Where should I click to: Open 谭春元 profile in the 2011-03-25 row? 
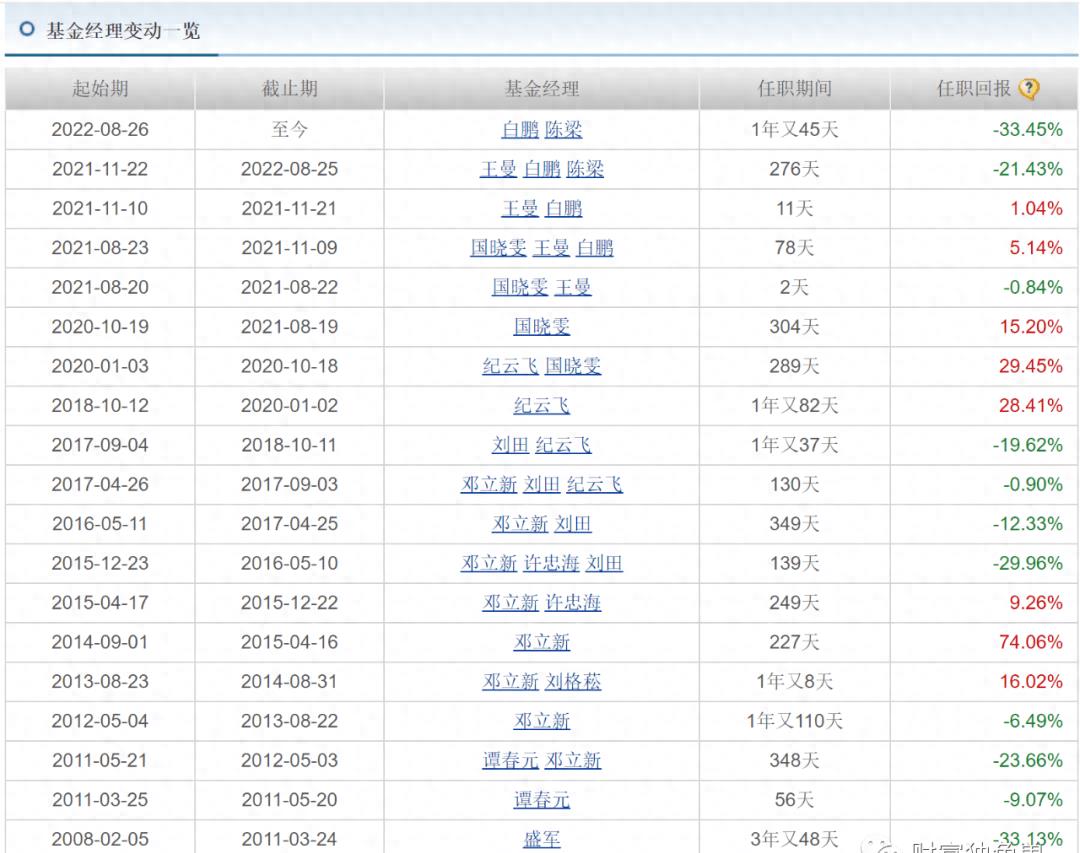[x=540, y=798]
